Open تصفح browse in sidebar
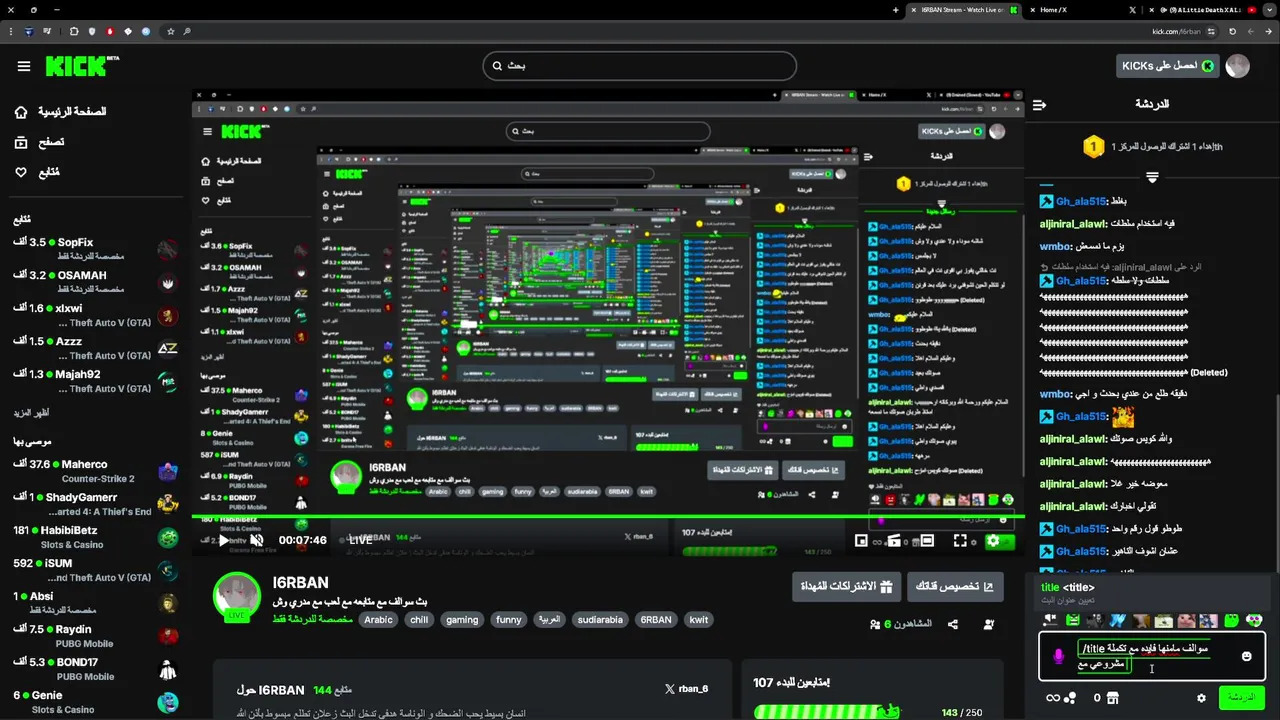The image size is (1280, 720). tap(40, 142)
